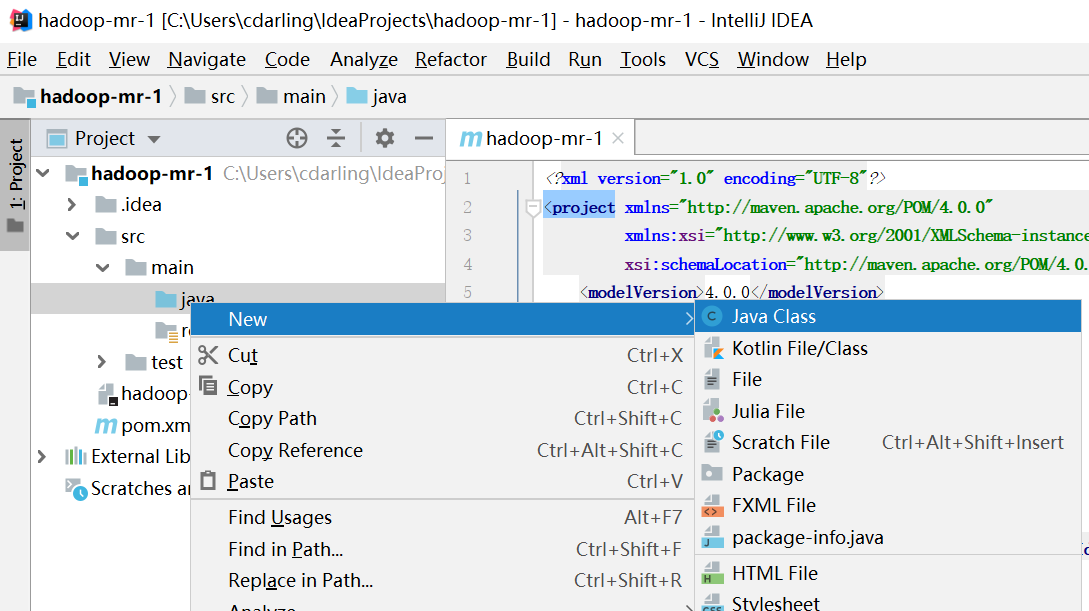Open the Navigate menu

[207, 60]
